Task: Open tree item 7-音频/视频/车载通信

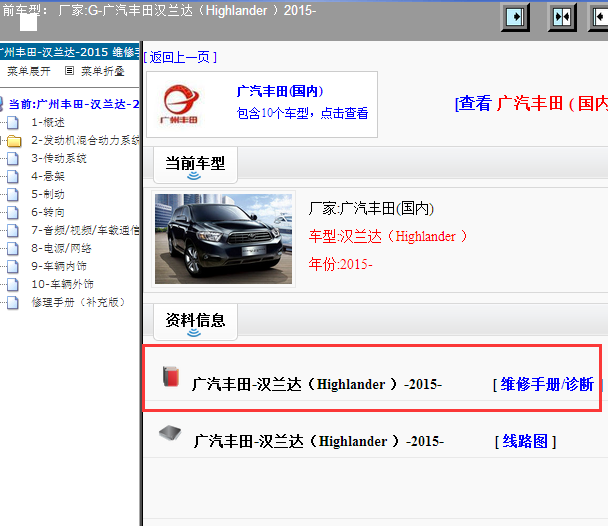Action: click(x=85, y=230)
